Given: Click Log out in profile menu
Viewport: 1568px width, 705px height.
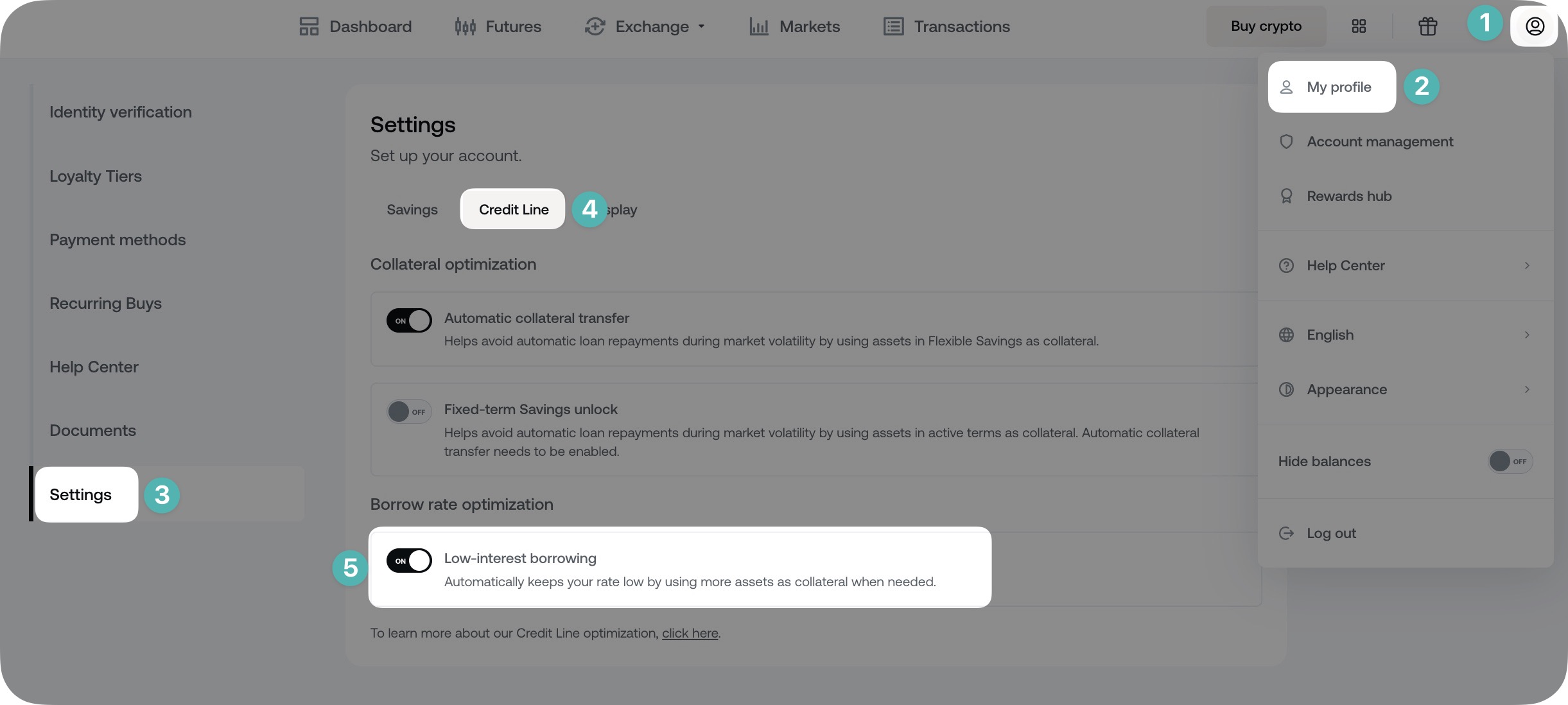Looking at the screenshot, I should click(x=1331, y=533).
